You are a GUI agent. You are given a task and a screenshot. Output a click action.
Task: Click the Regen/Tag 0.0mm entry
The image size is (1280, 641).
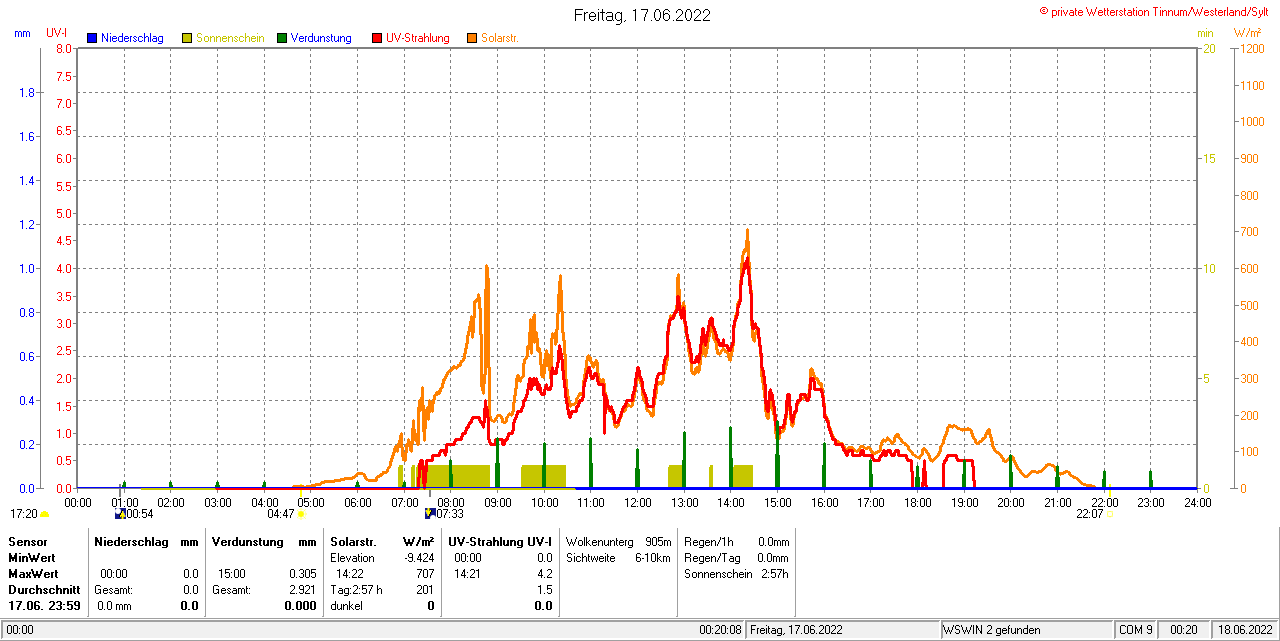click(x=737, y=557)
